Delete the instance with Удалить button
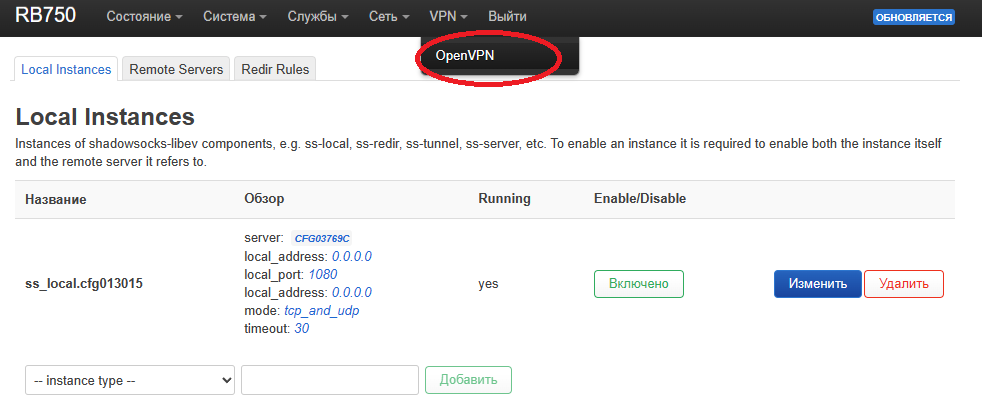Viewport: 982px width, 404px height. [903, 284]
